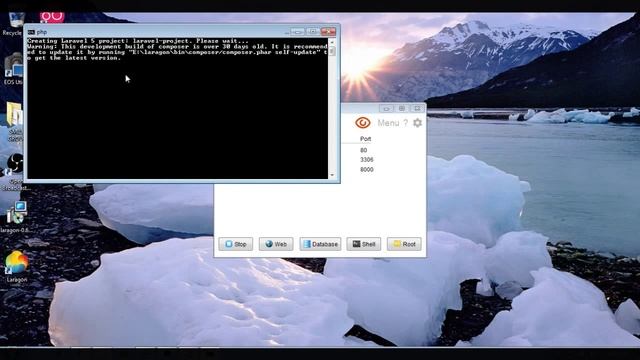Click the php window title bar text
This screenshot has height=360, width=640.
[x=42, y=32]
